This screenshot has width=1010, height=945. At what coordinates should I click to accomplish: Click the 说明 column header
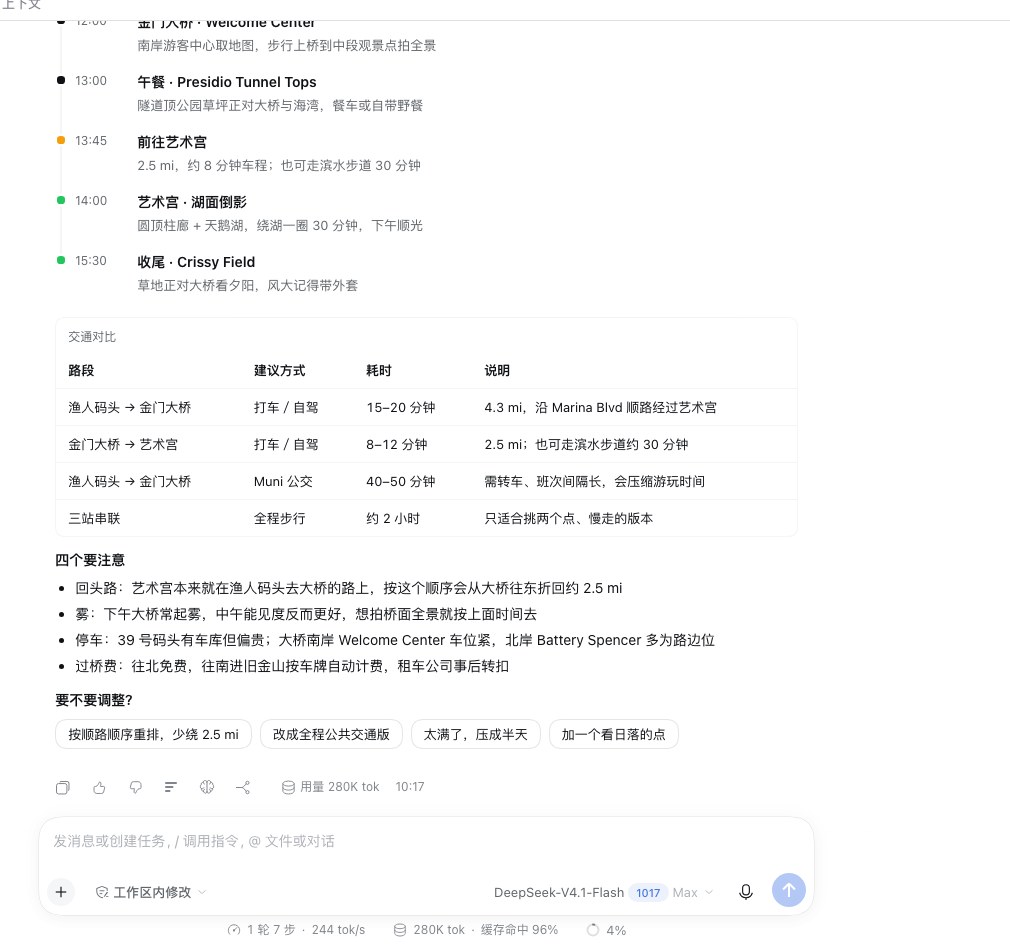point(497,370)
